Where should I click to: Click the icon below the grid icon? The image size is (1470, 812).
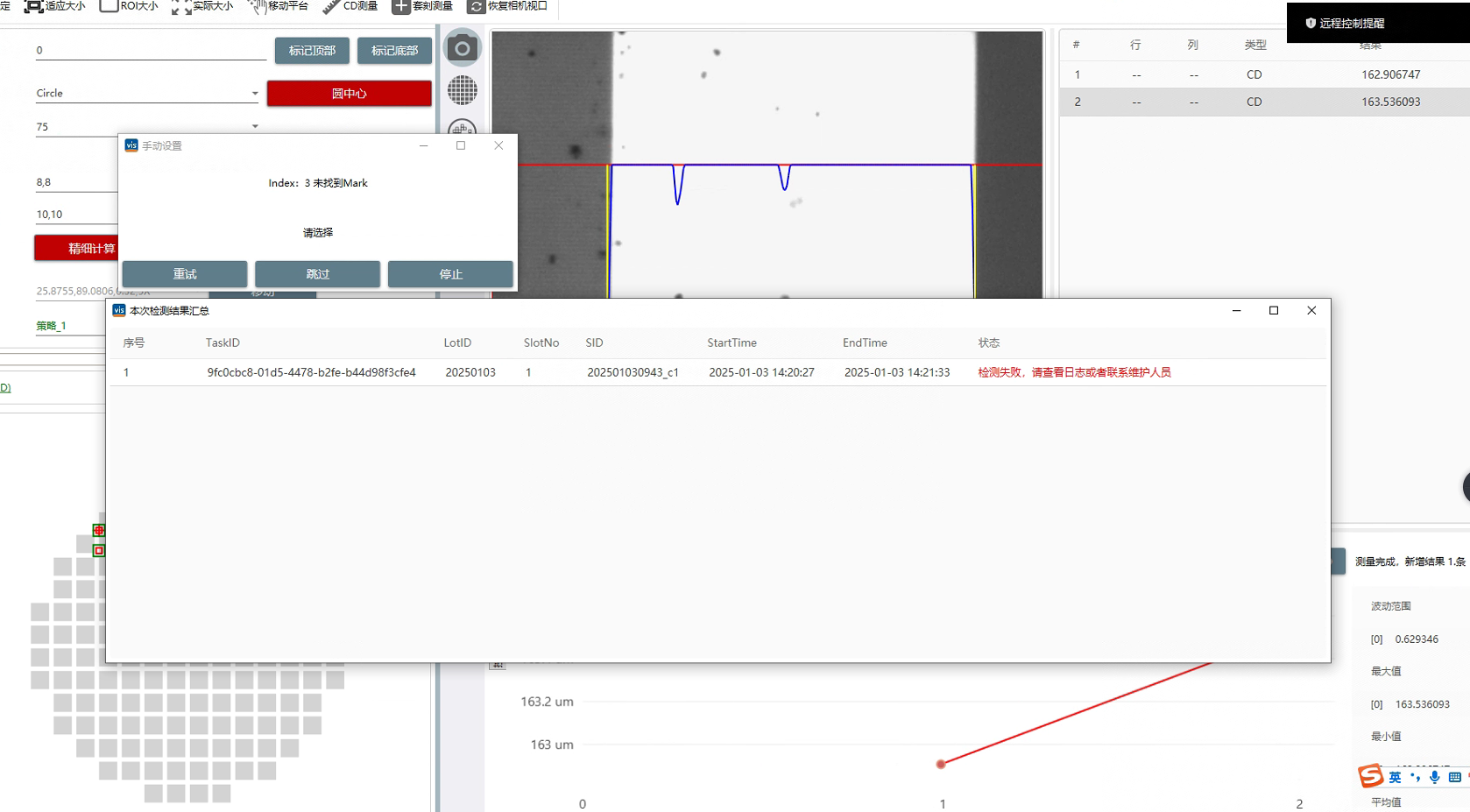[463, 128]
